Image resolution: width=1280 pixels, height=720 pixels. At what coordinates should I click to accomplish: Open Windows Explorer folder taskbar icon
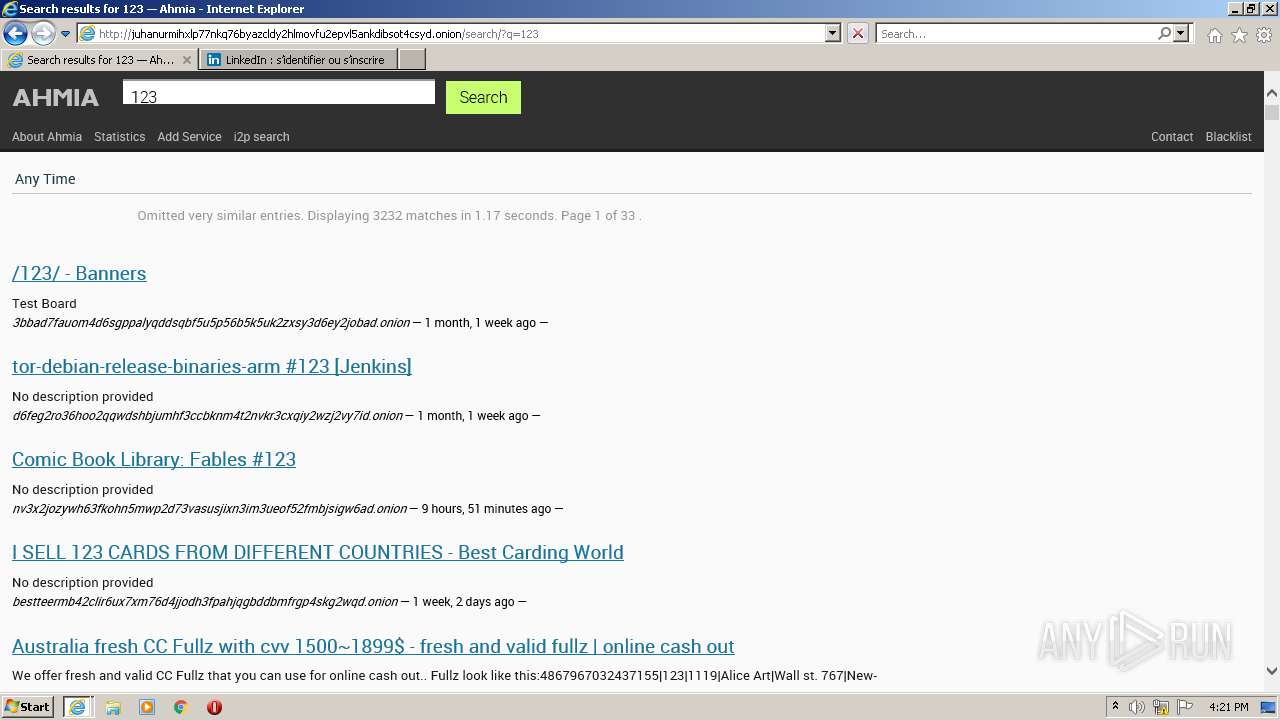pos(113,707)
